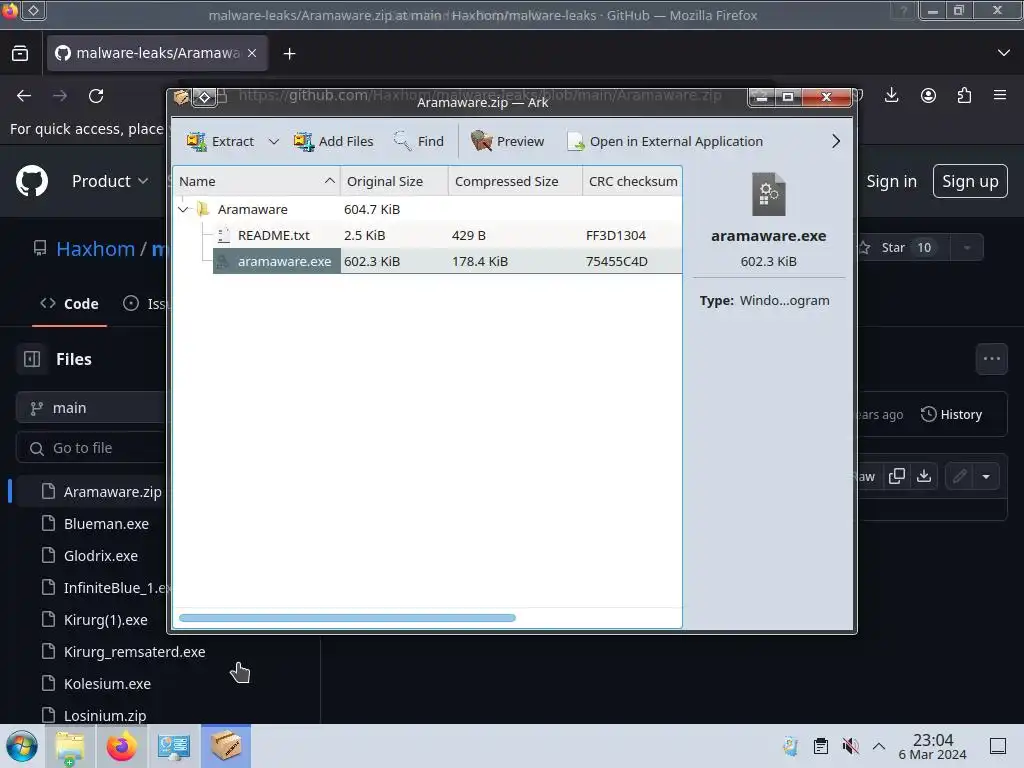Copy raw file icon on GitHub
This screenshot has height=768, width=1024.
pyautogui.click(x=897, y=476)
